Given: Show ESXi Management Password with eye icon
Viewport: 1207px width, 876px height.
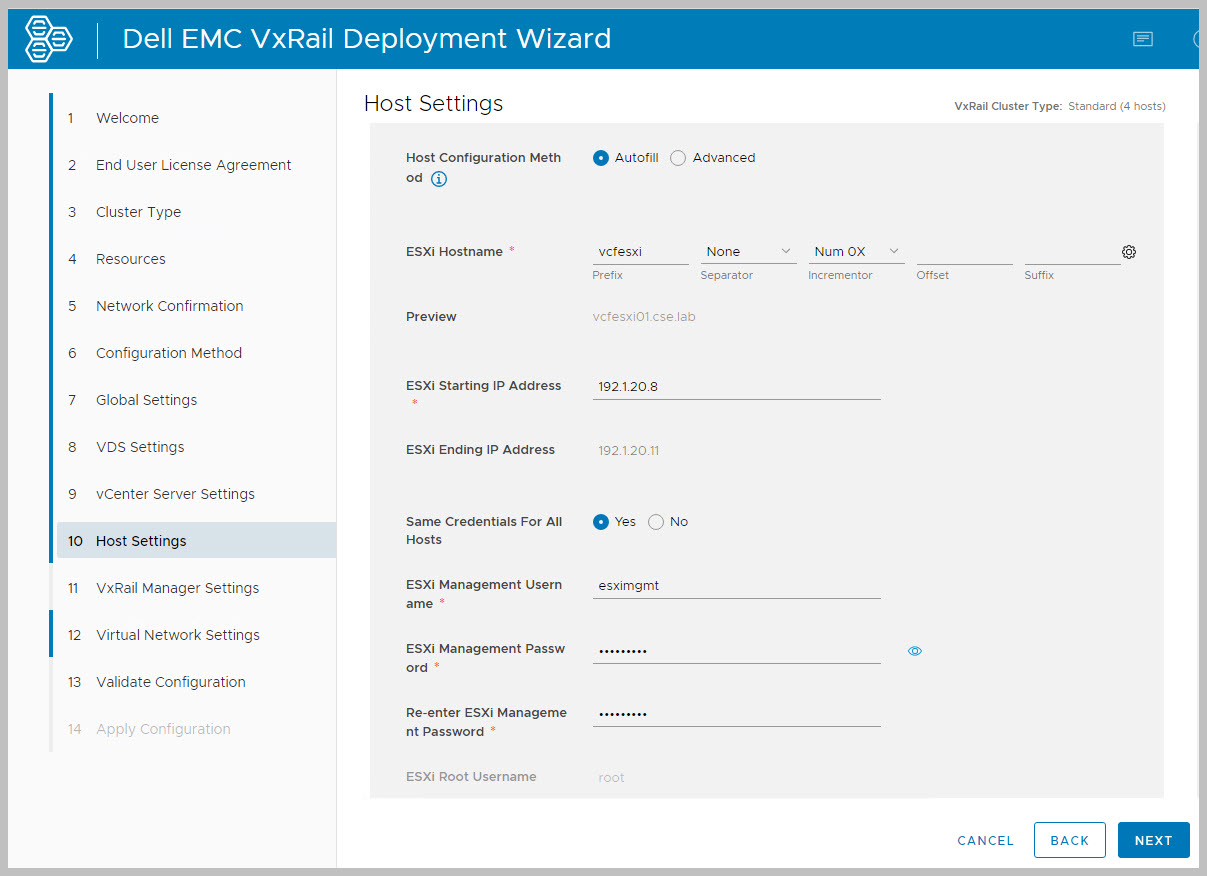Looking at the screenshot, I should coord(914,651).
